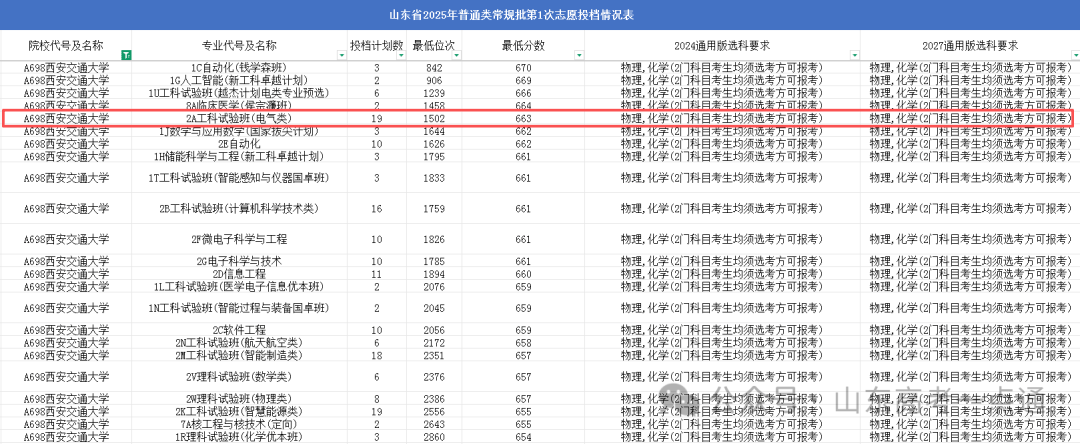Select the 1C自动化(钱学森班) cell
Viewport: 1080px width, 444px height.
click(x=239, y=67)
